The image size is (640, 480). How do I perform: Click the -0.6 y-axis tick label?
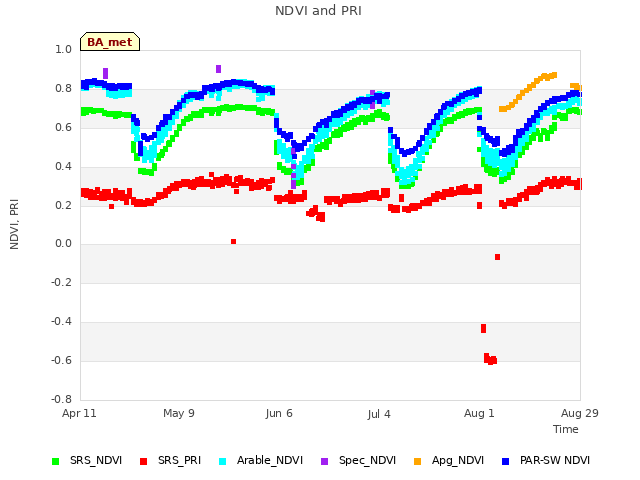click(x=61, y=360)
